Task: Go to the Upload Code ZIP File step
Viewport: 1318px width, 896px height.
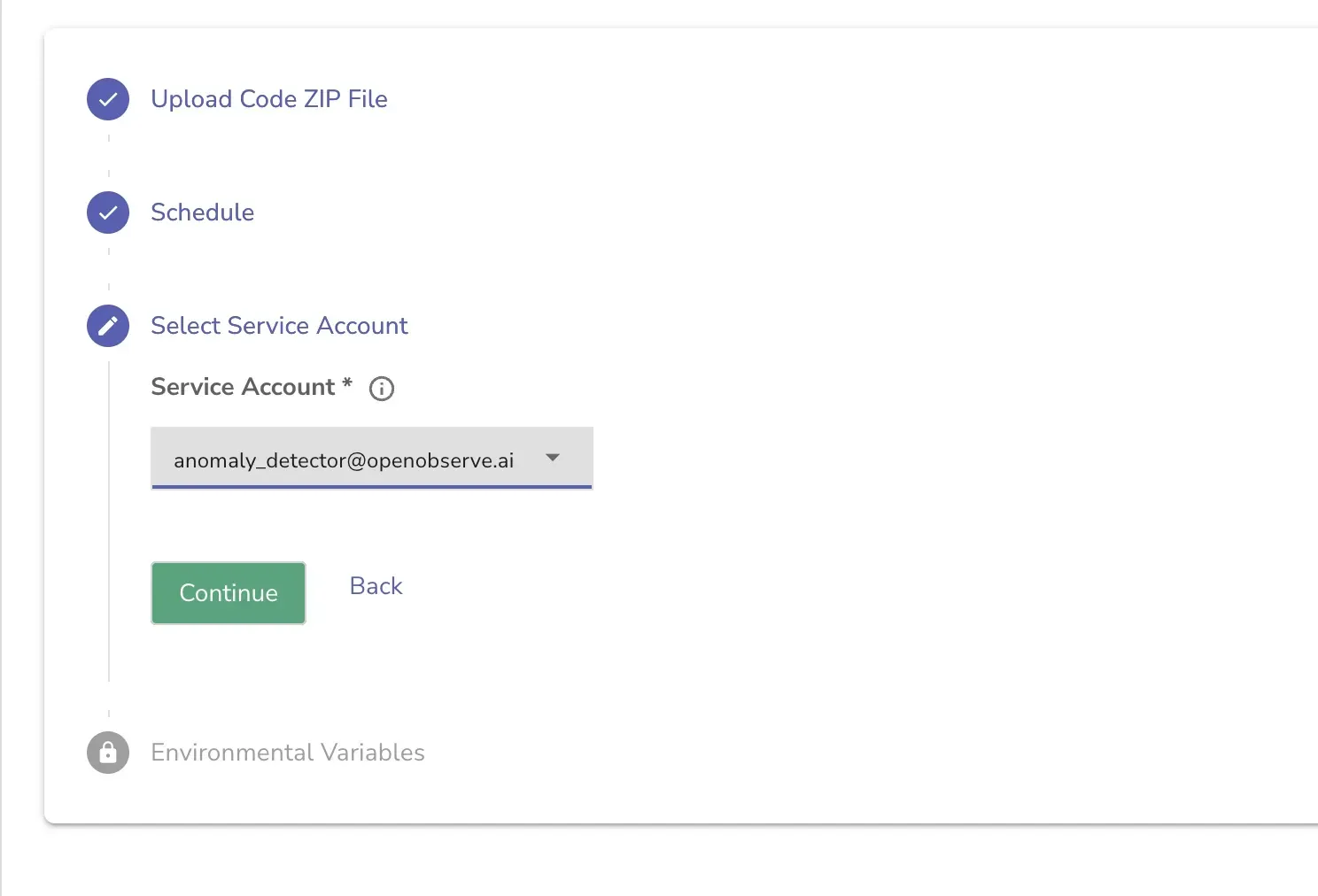Action: coord(269,99)
